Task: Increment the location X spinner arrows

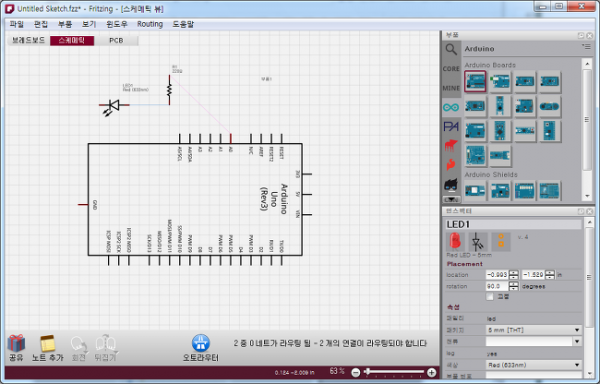Action: click(x=514, y=275)
